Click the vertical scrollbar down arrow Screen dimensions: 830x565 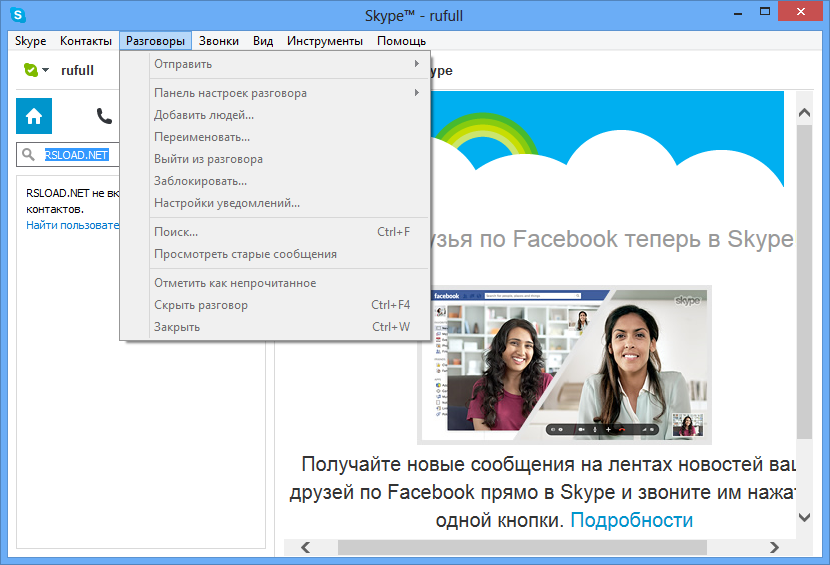[804, 517]
